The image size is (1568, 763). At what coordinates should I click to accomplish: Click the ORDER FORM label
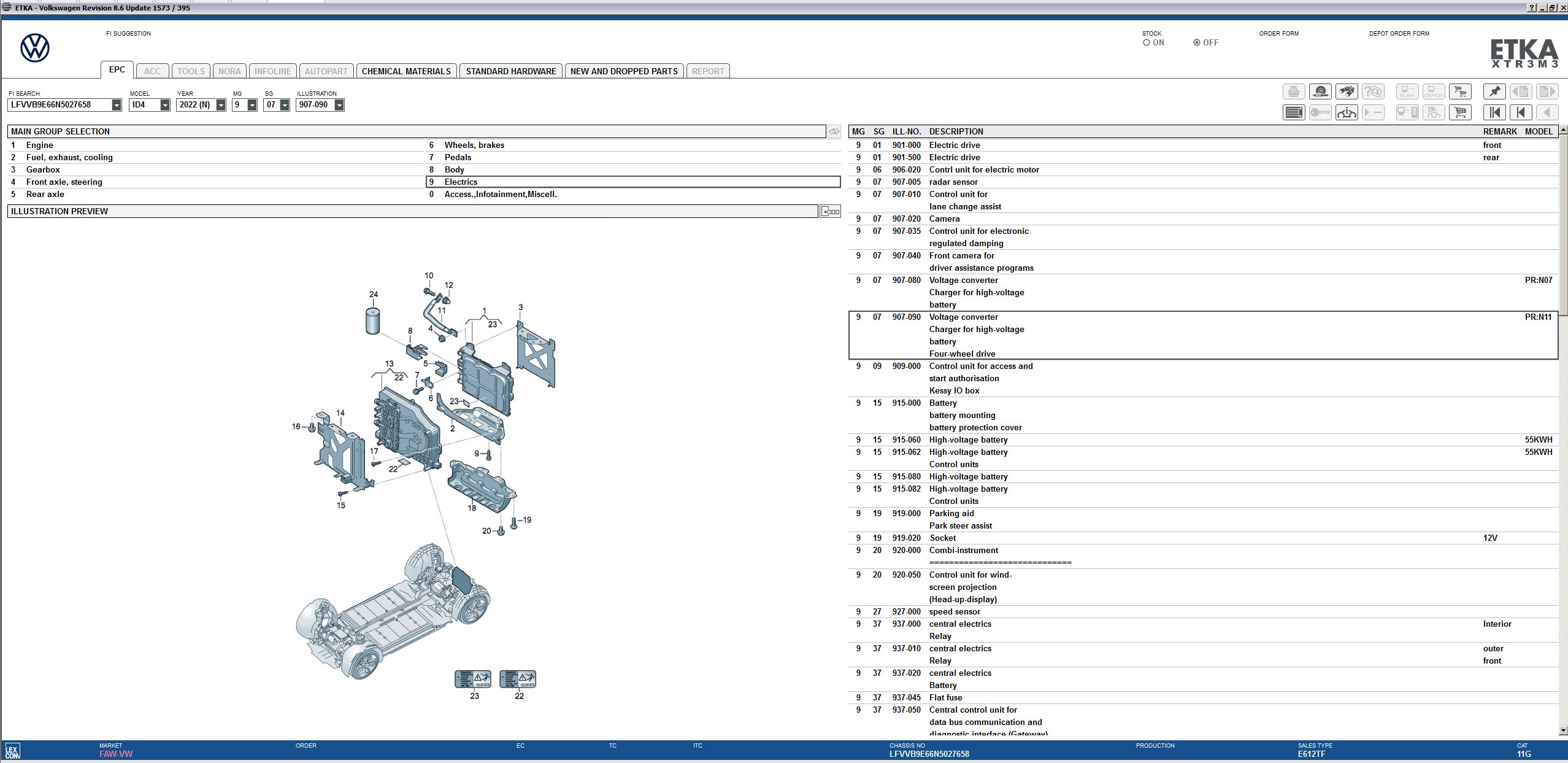pyautogui.click(x=1278, y=34)
